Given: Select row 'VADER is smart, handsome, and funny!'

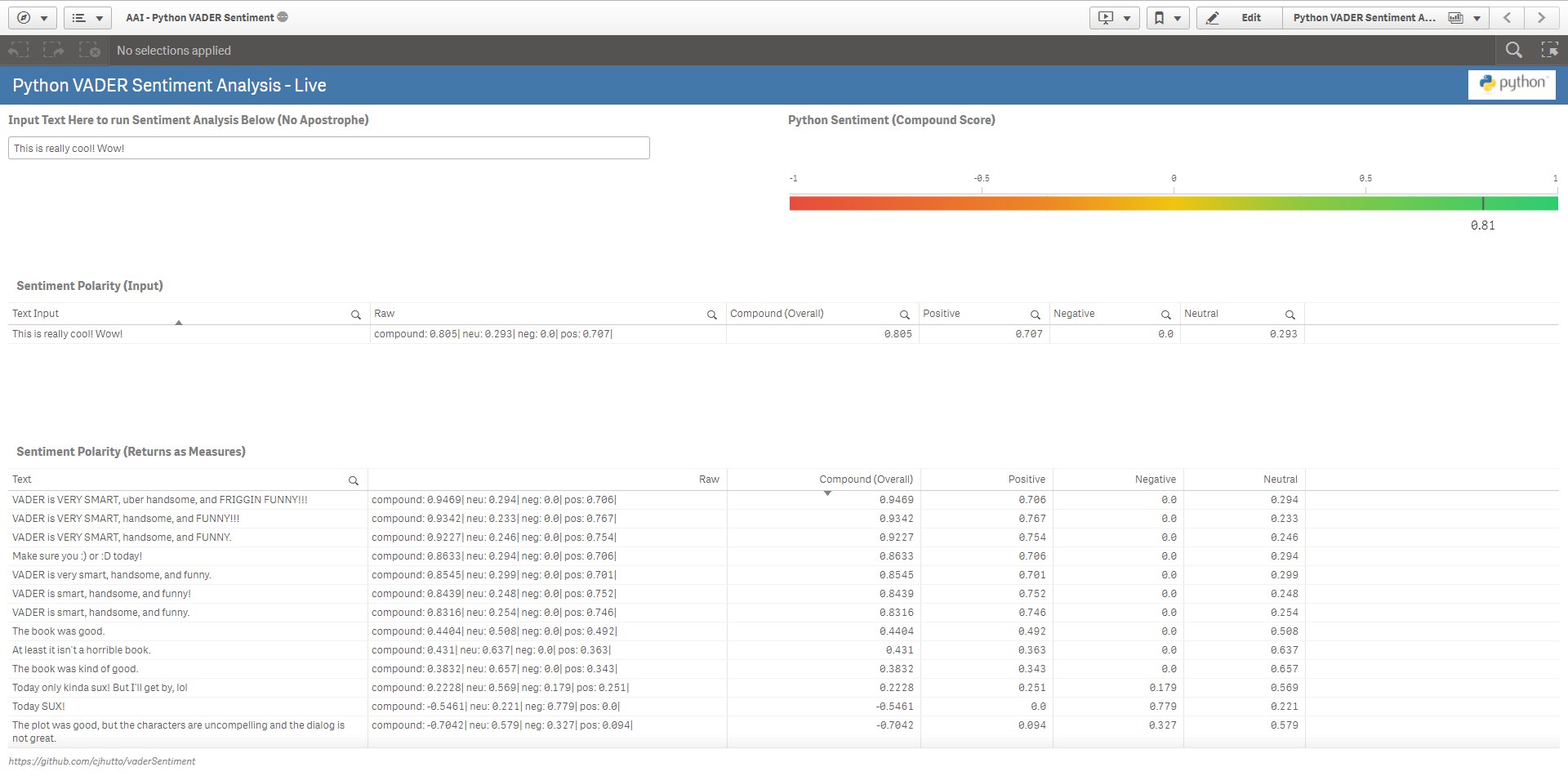Looking at the screenshot, I should [188, 594].
